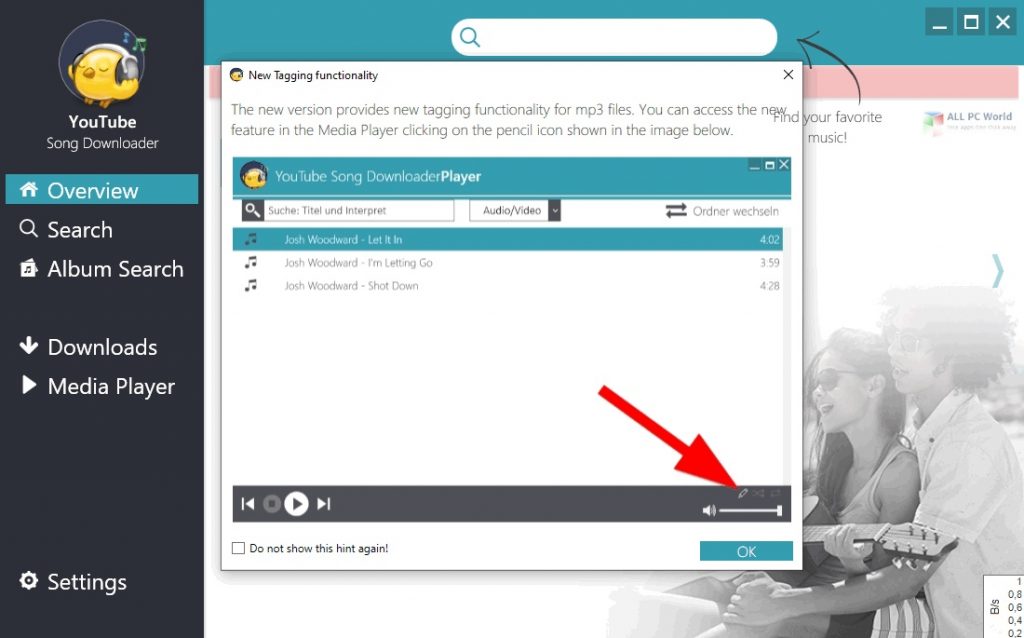This screenshot has width=1024, height=638.
Task: Click the album icon beside Album Search
Action: pyautogui.click(x=28, y=268)
